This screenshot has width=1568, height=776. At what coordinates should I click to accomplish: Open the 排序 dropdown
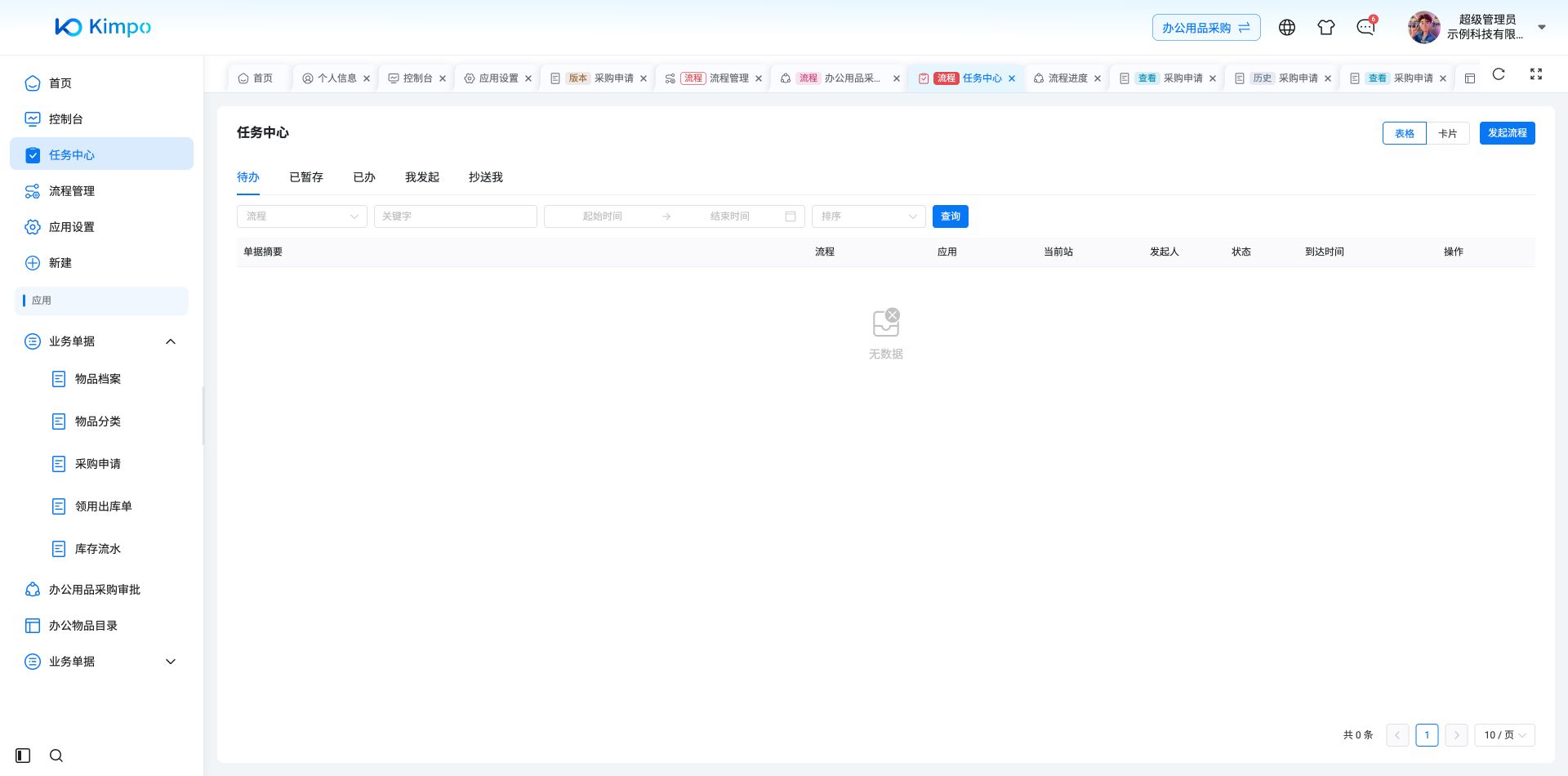click(869, 216)
